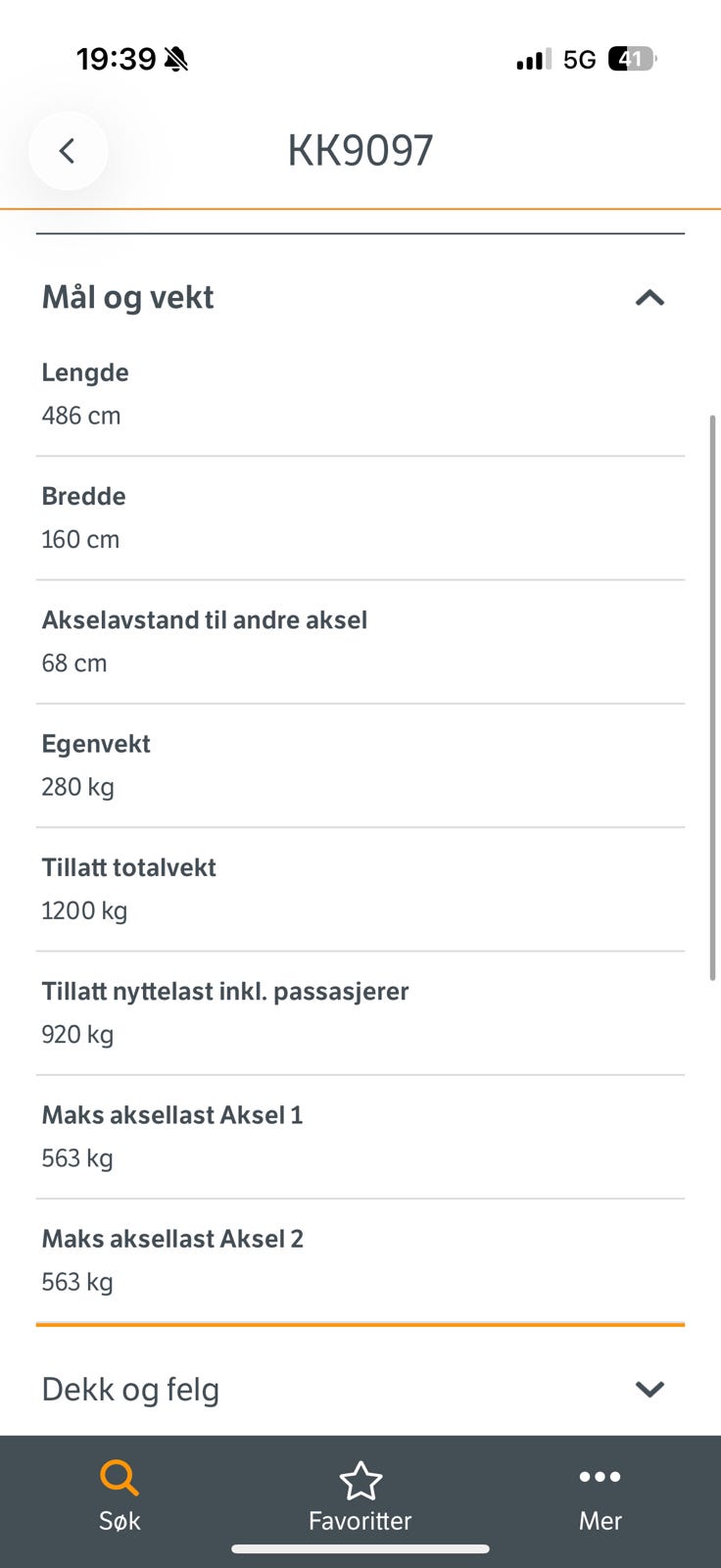Image resolution: width=721 pixels, height=1568 pixels.
Task: Switch to the Søk tab label
Action: [120, 1521]
